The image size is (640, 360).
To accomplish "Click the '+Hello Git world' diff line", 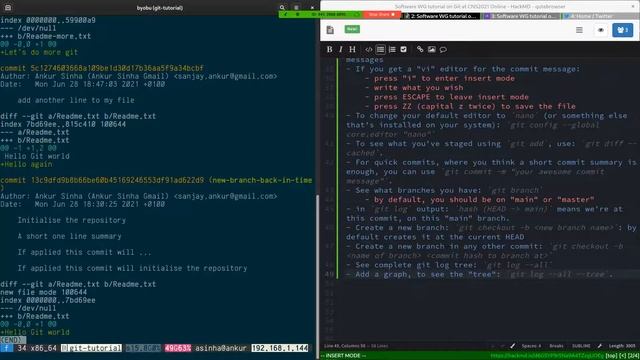I will pyautogui.click(x=35, y=332).
